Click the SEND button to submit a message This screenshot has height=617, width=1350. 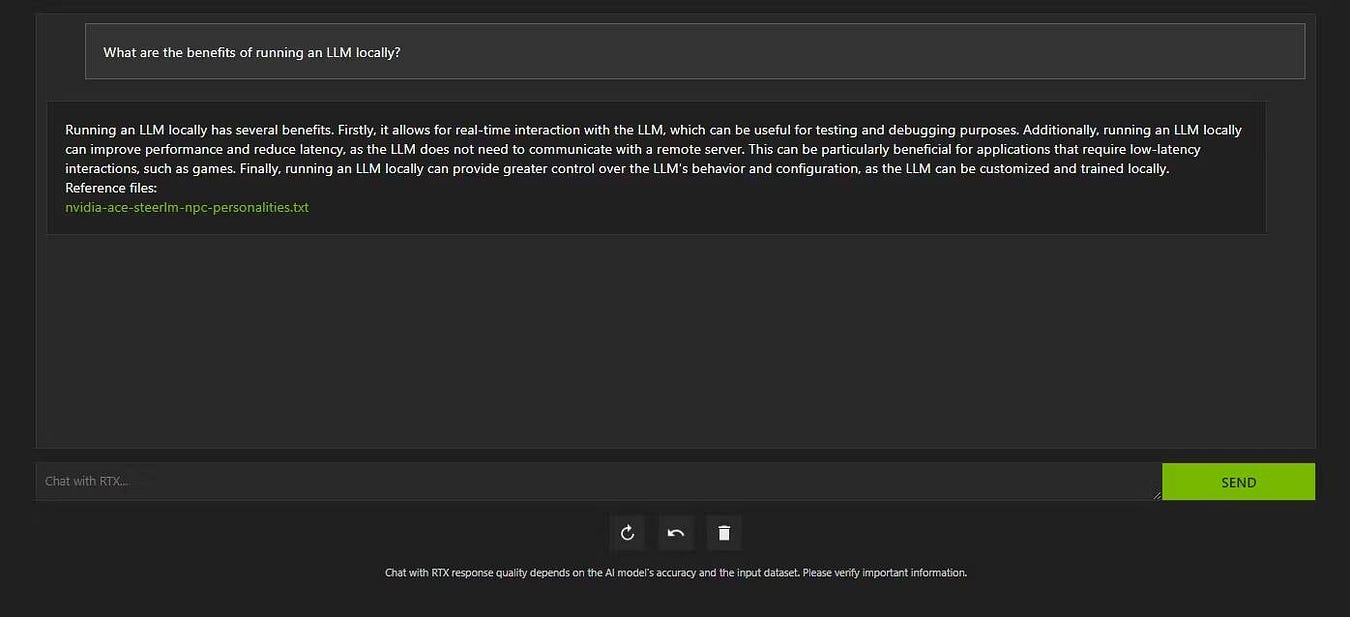[x=1238, y=481]
